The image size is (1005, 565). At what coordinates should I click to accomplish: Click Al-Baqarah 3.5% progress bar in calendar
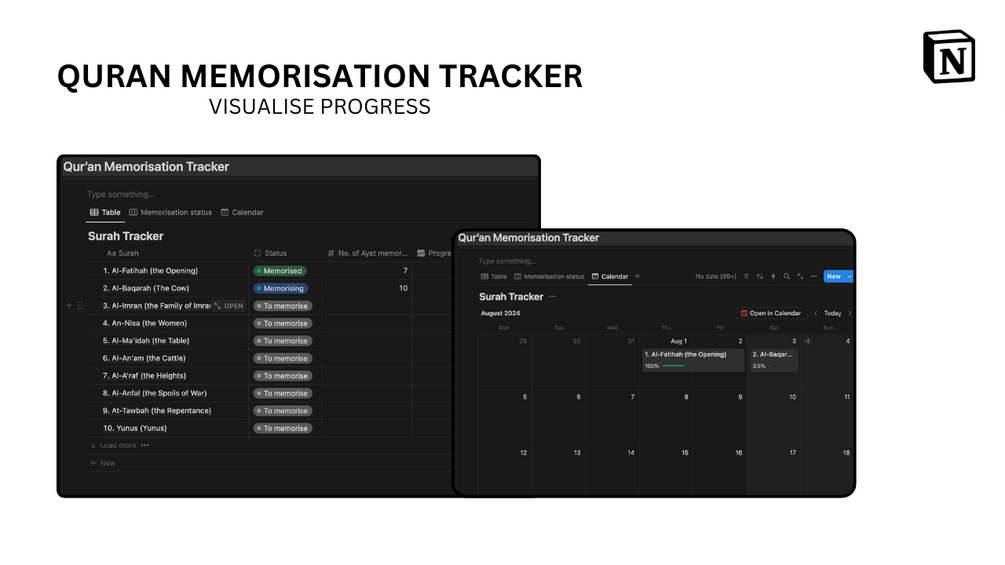(779, 366)
